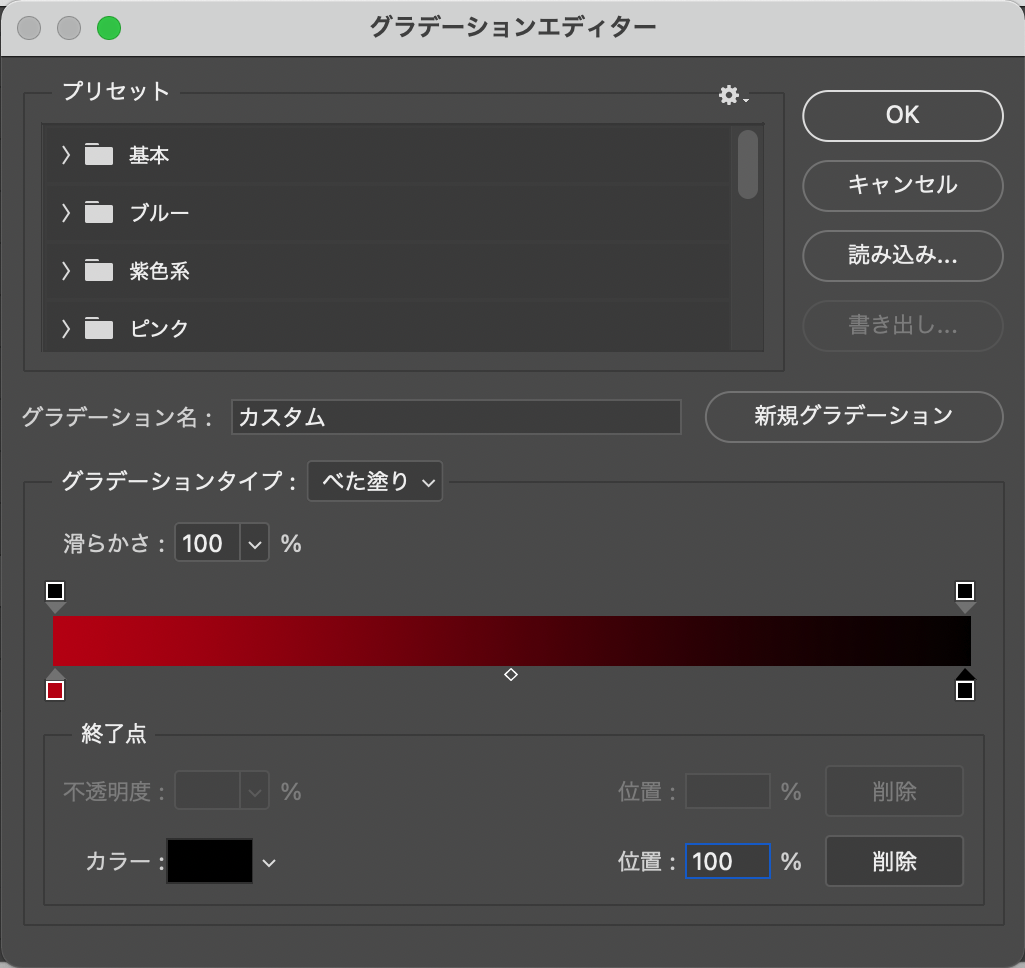Select the red color stop below gradient
Screen dimensions: 1025x968
click(x=55, y=690)
